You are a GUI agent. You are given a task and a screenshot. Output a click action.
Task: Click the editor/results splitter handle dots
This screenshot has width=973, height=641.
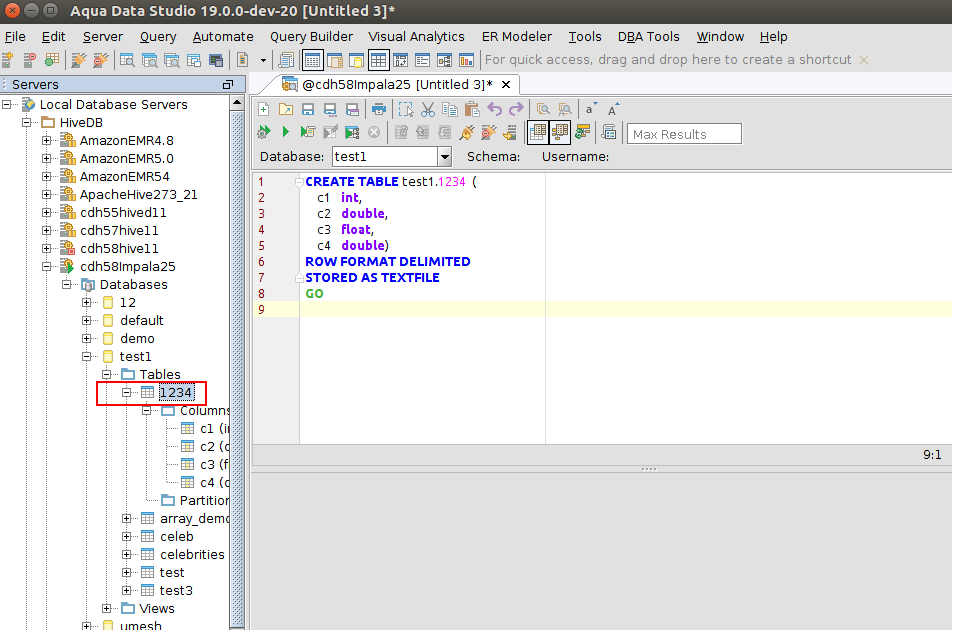click(649, 469)
